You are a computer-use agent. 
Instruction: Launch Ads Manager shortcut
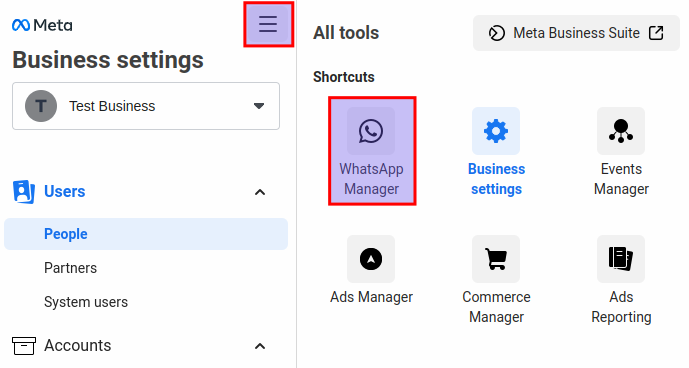[x=371, y=270]
